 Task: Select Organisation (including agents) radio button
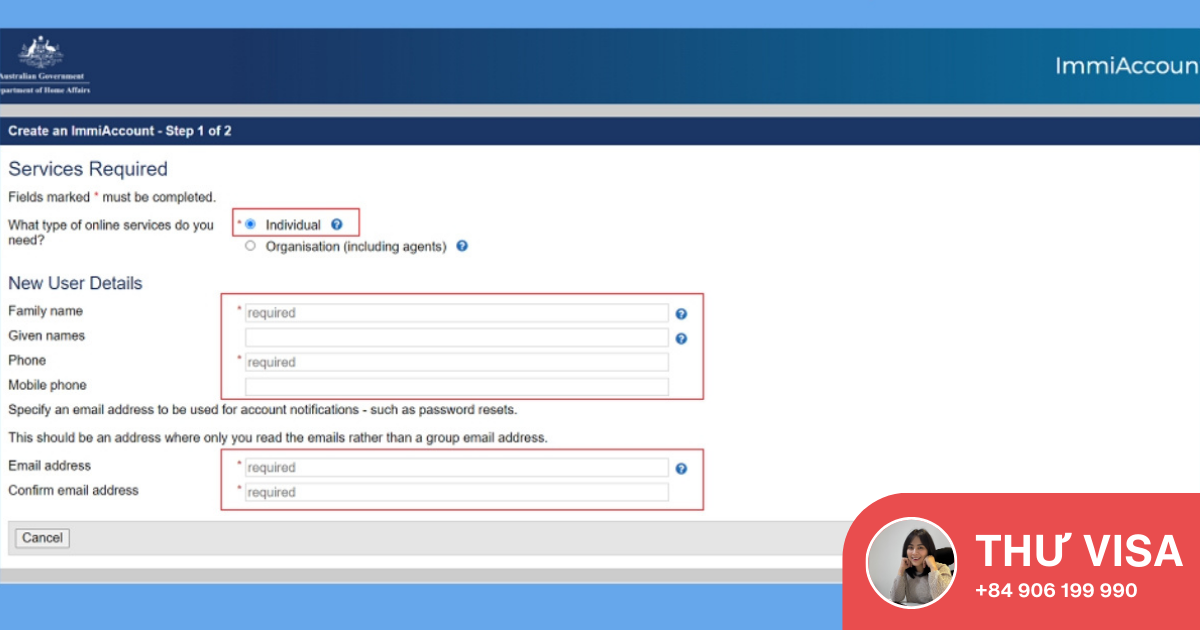(x=250, y=246)
